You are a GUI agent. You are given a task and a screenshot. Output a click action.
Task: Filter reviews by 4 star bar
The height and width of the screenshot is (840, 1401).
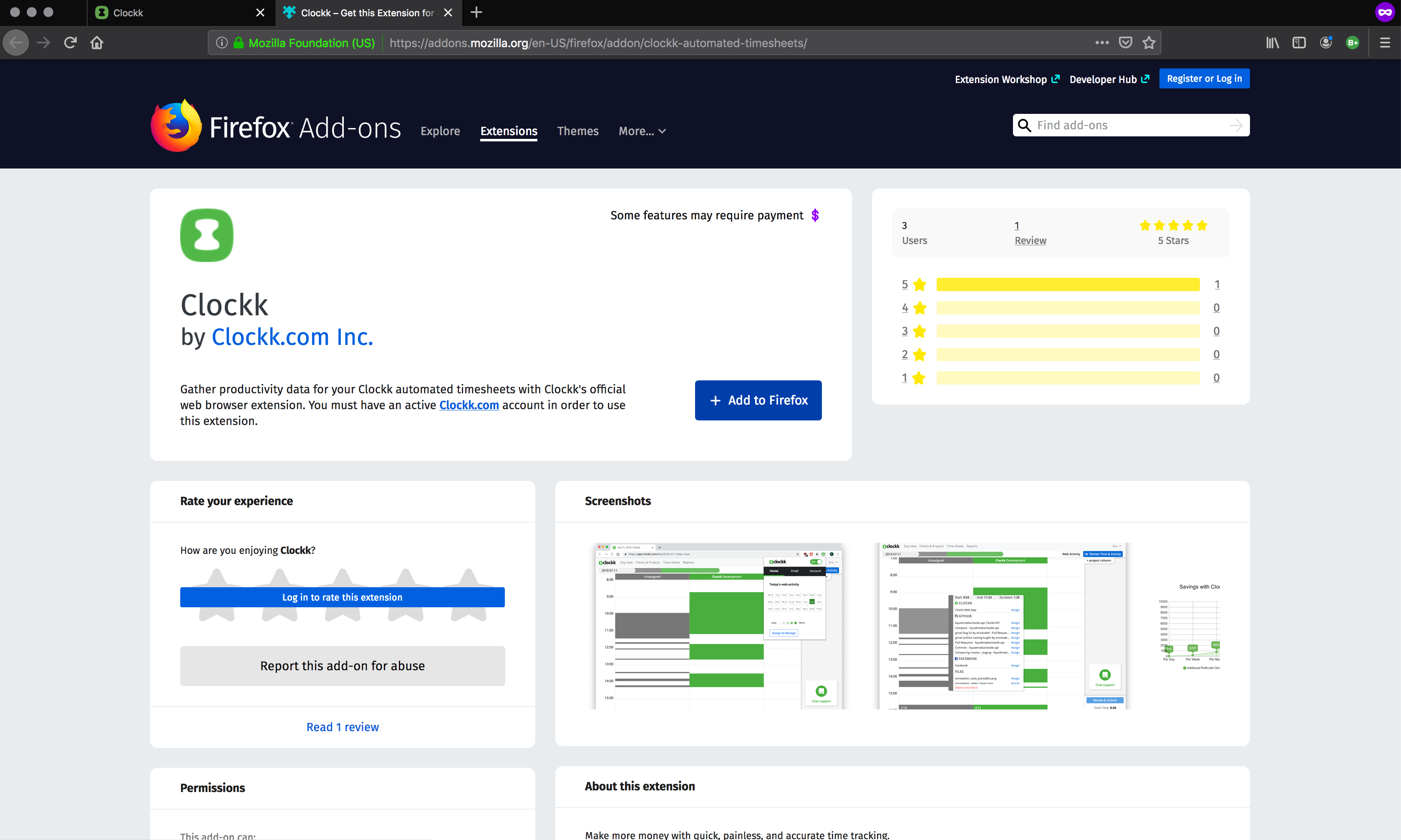tap(1068, 307)
